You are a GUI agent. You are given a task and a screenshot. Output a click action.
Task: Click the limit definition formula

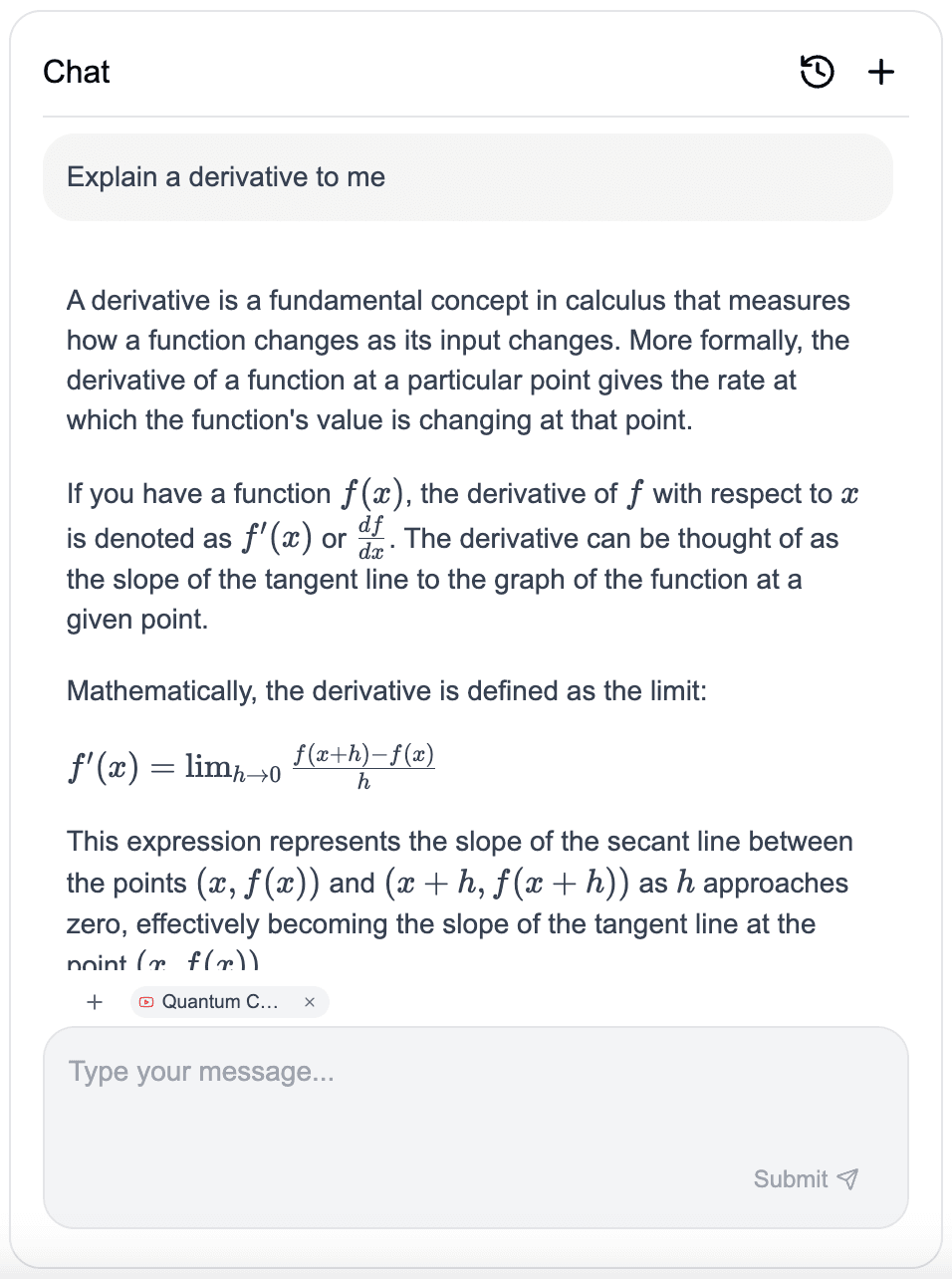coord(251,766)
